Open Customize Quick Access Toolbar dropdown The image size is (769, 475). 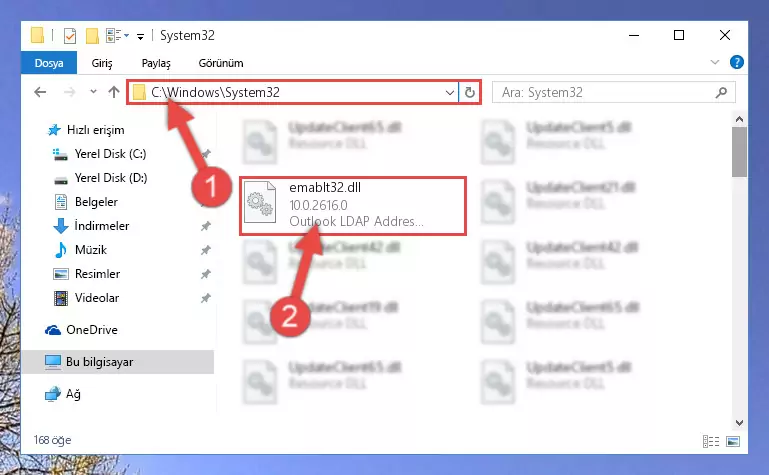[140, 37]
